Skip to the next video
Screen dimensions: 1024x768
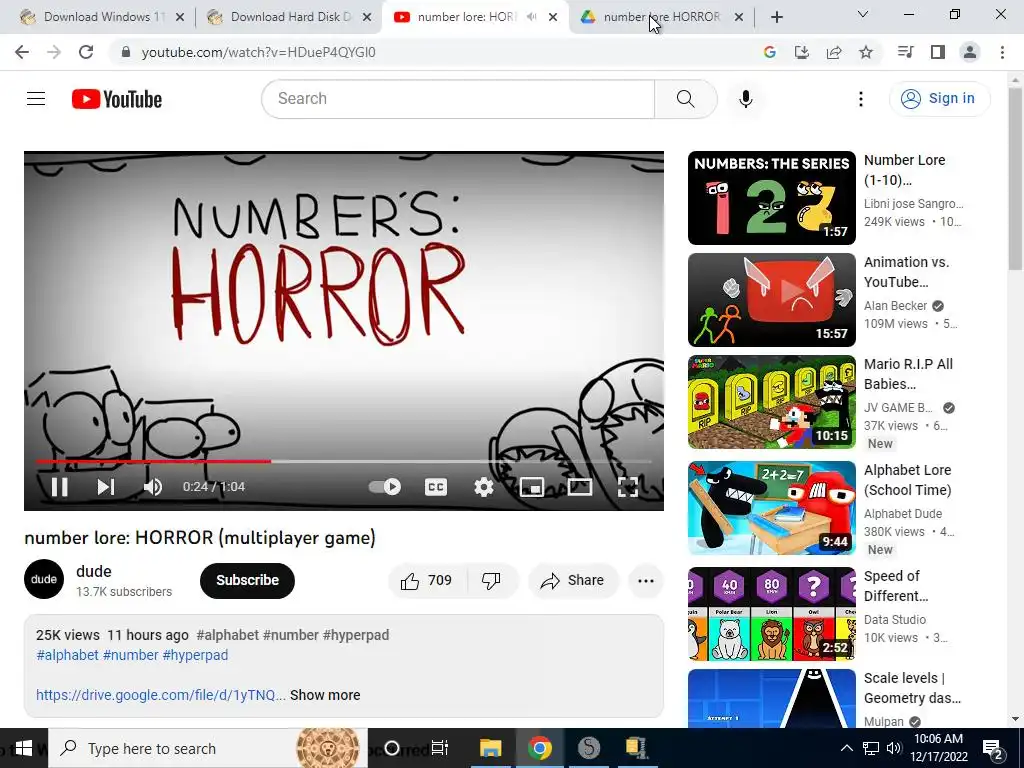point(106,487)
